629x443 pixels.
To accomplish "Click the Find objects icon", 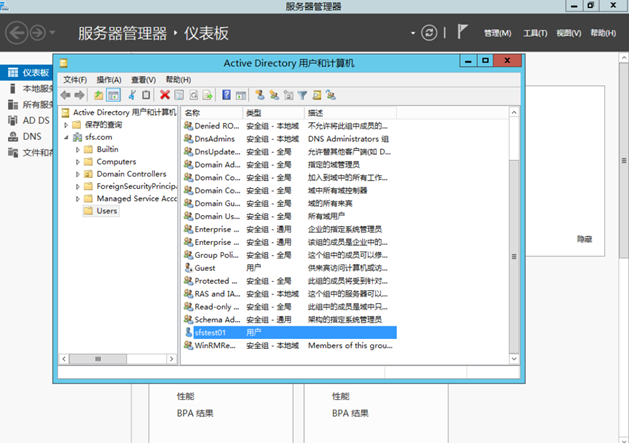I will [x=317, y=95].
